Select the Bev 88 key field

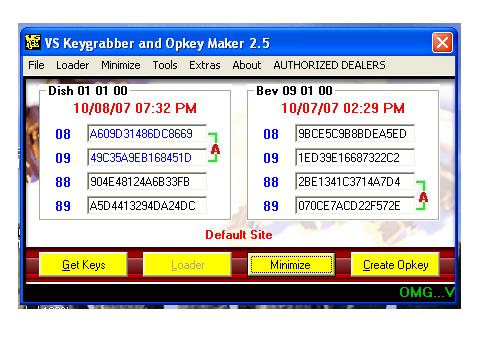355,182
